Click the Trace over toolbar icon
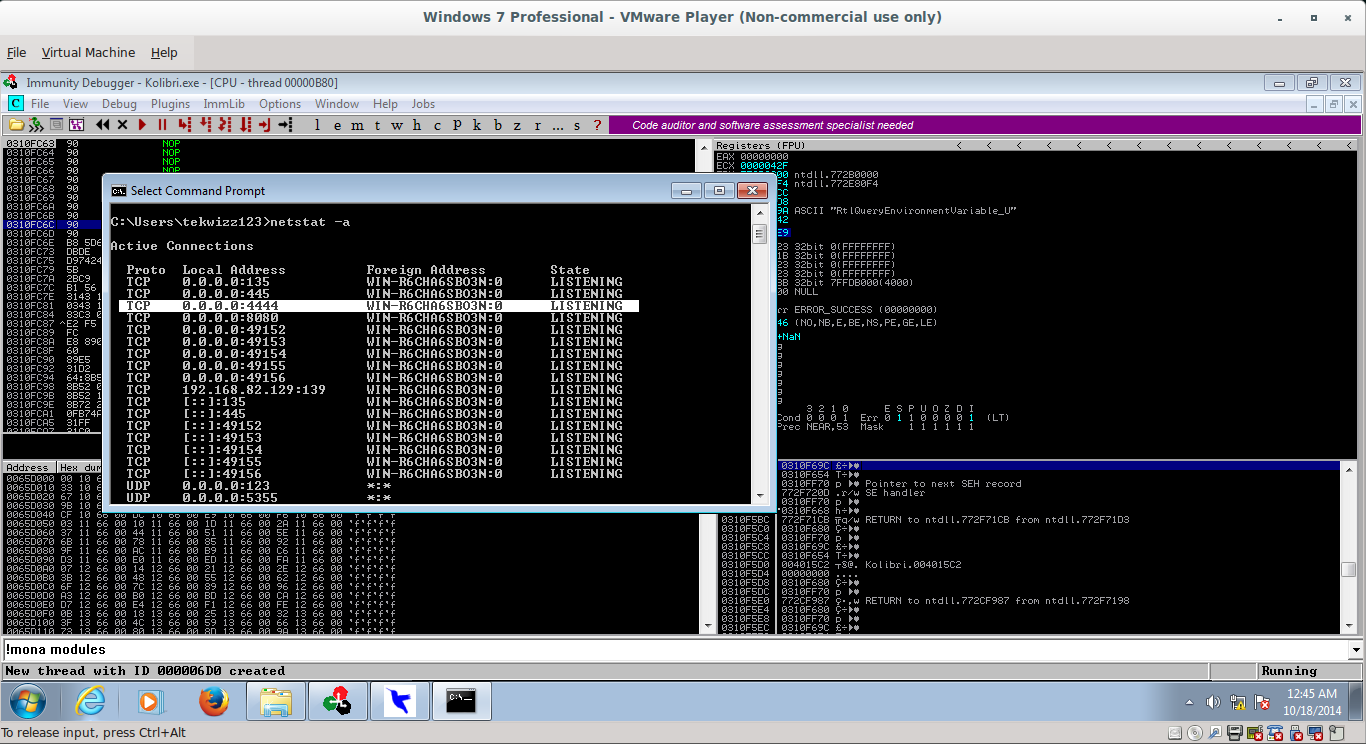The height and width of the screenshot is (744, 1366). (245, 125)
